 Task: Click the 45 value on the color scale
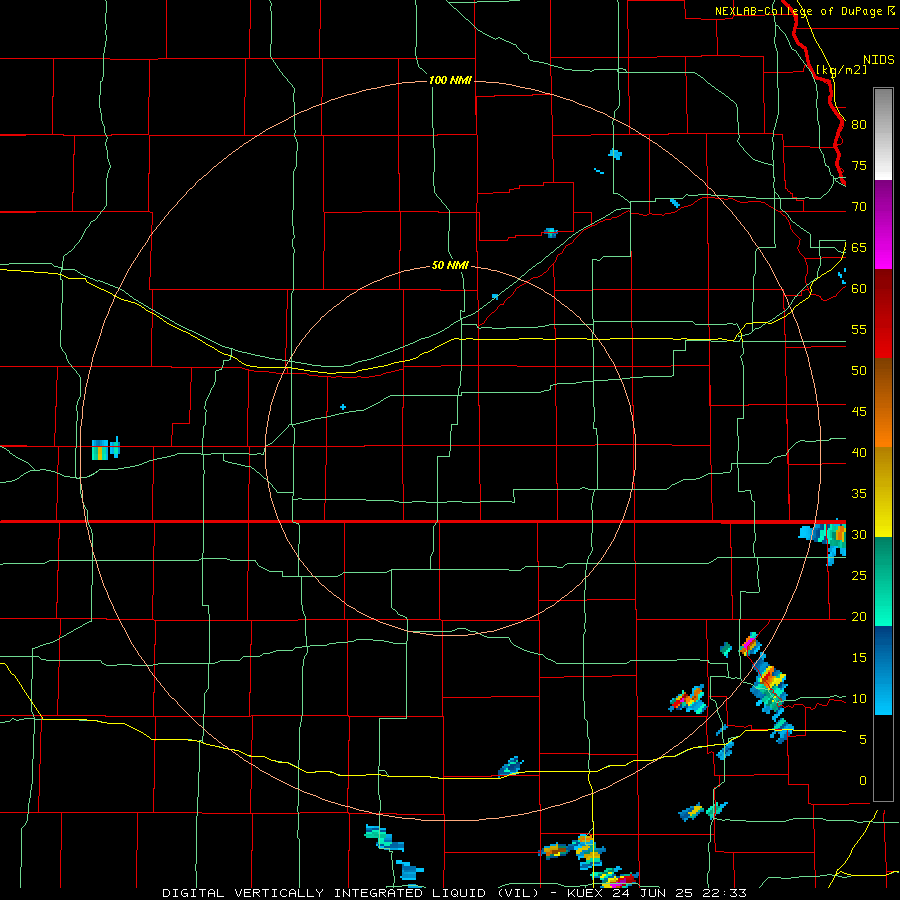(x=859, y=412)
